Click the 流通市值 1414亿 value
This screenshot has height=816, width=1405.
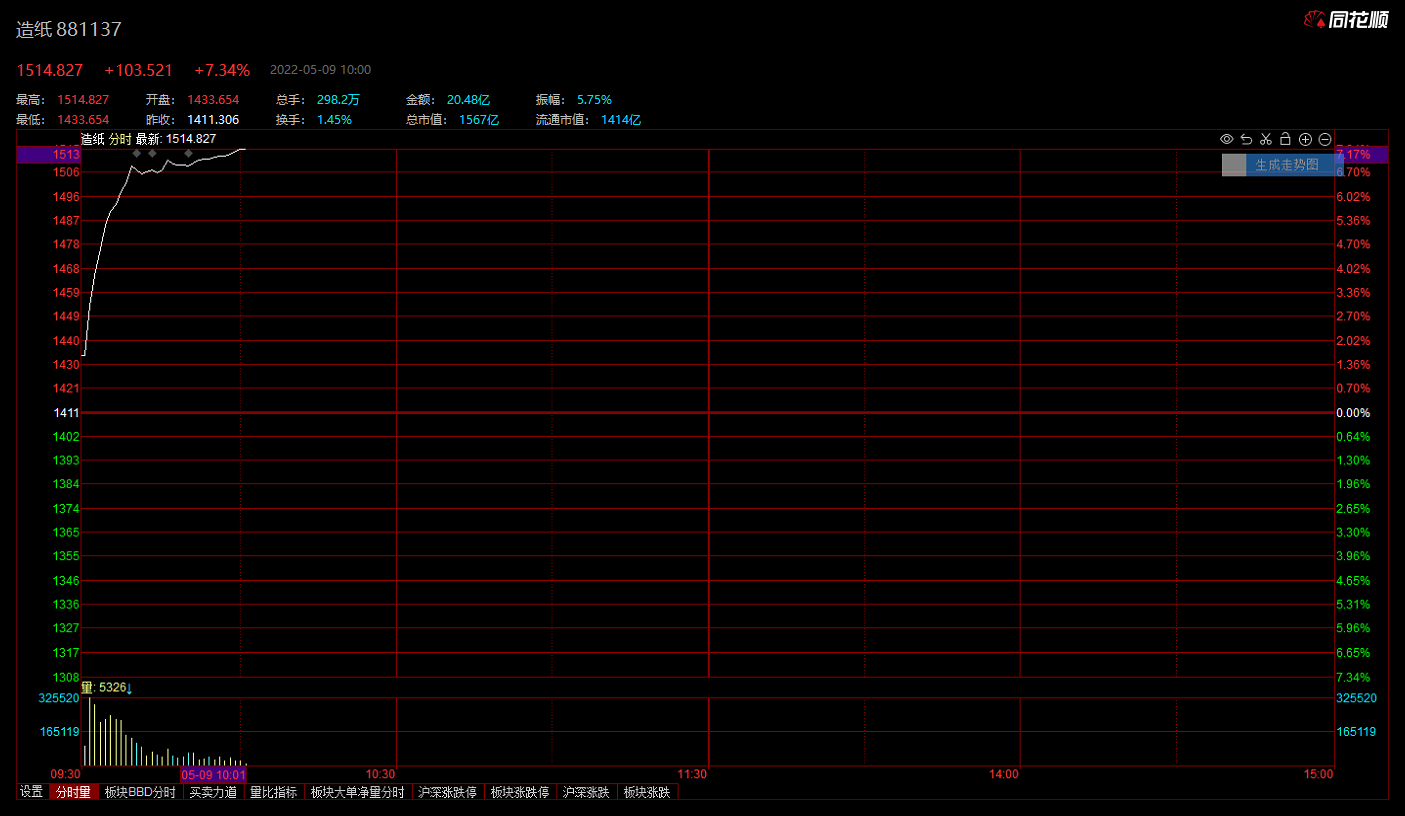click(621, 120)
